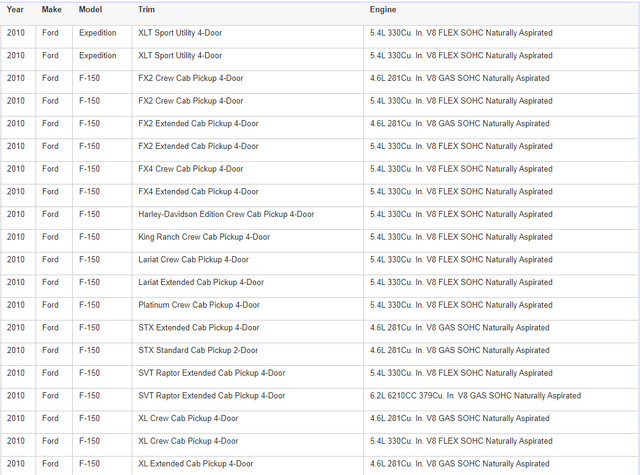Click engine cell in Lariat Crew Cab row
Image resolution: width=640 pixels, height=475 pixels.
pyautogui.click(x=461, y=260)
